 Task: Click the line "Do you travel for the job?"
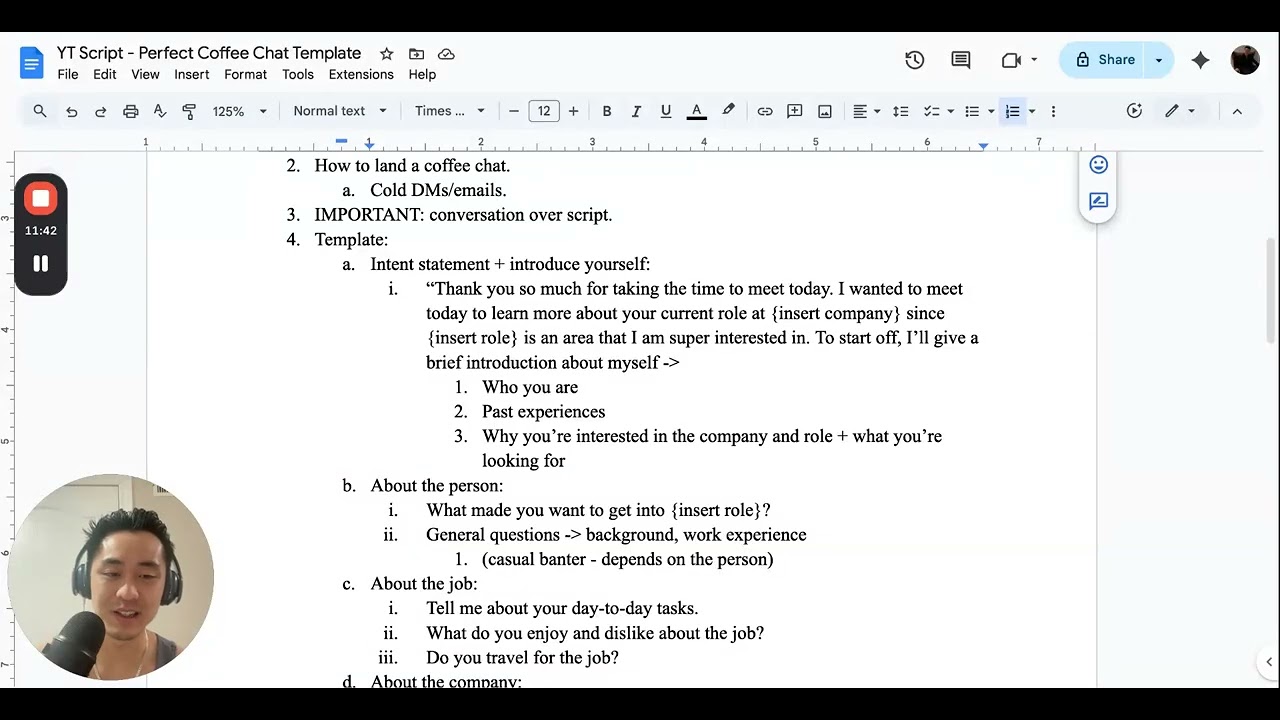522,658
